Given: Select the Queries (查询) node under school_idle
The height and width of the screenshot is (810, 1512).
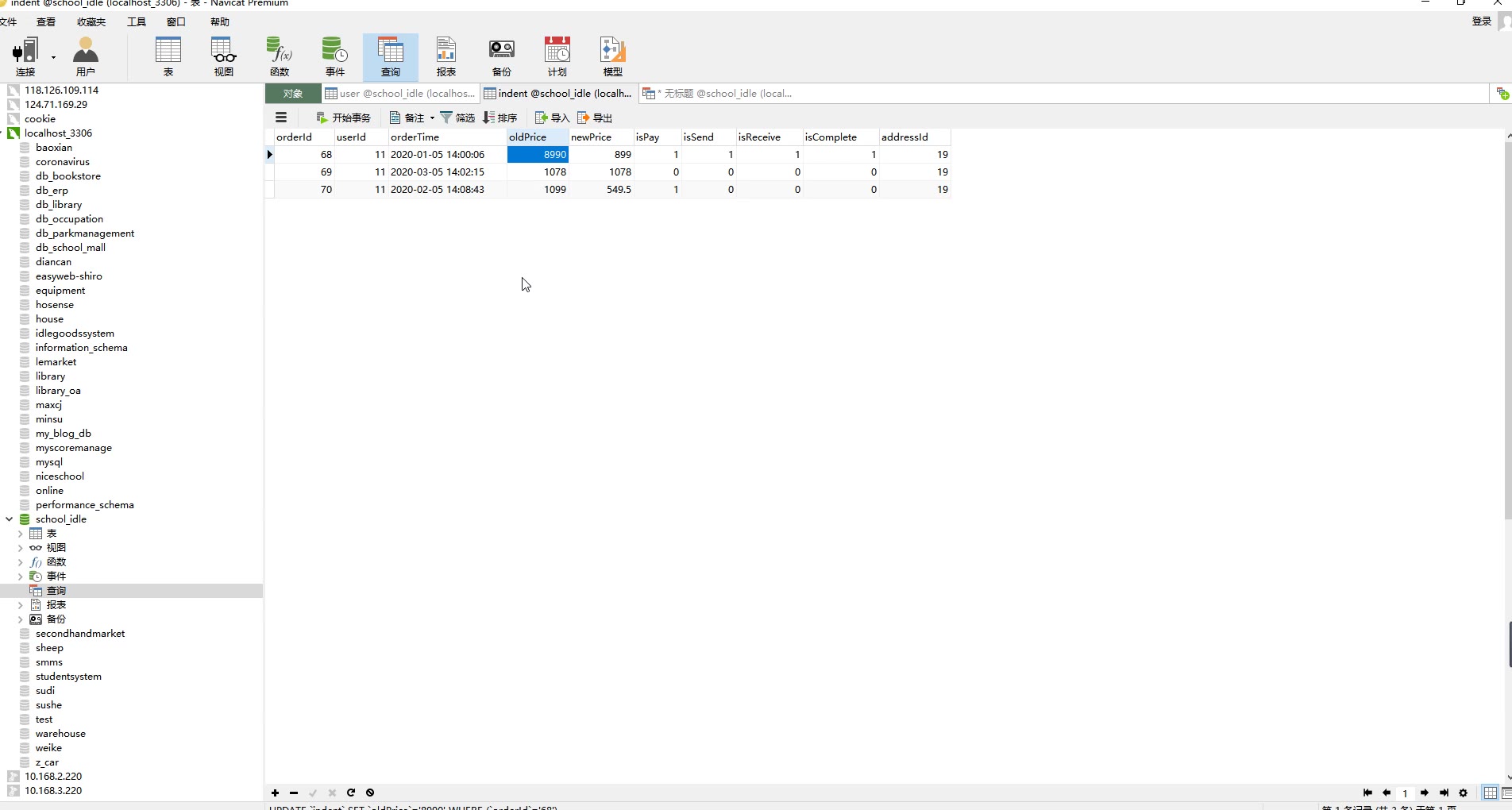Looking at the screenshot, I should [56, 591].
